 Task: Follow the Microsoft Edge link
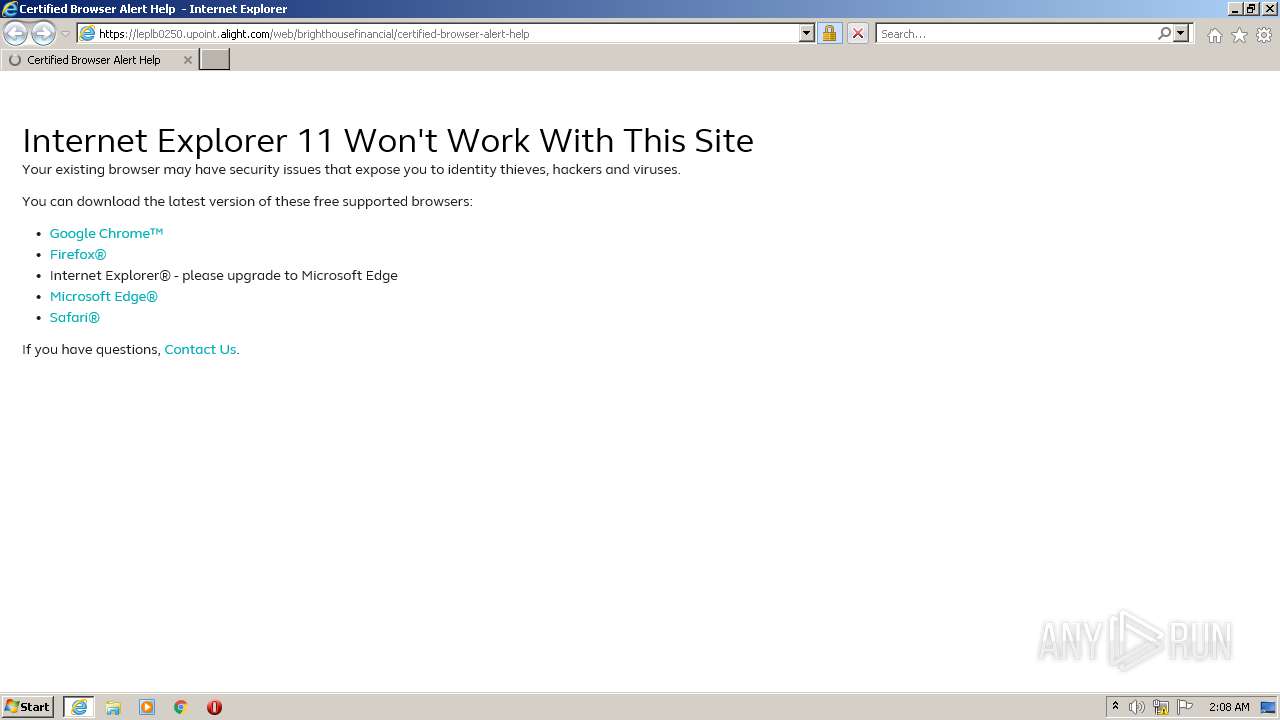pos(104,296)
